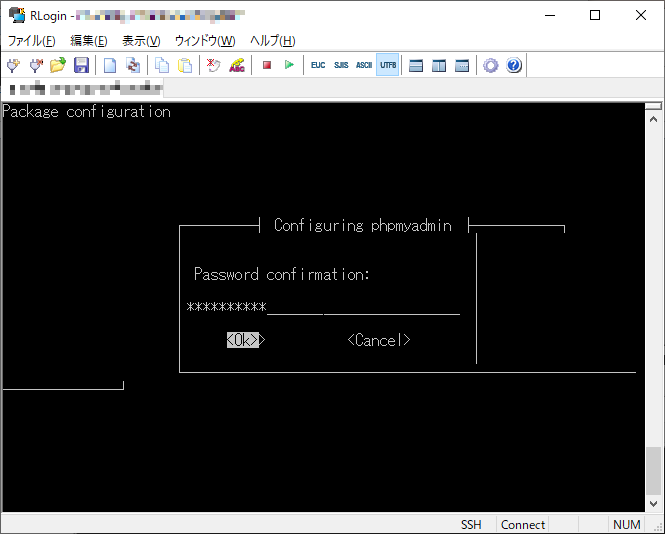
Task: Click the Package configuration text
Action: [x=87, y=112]
